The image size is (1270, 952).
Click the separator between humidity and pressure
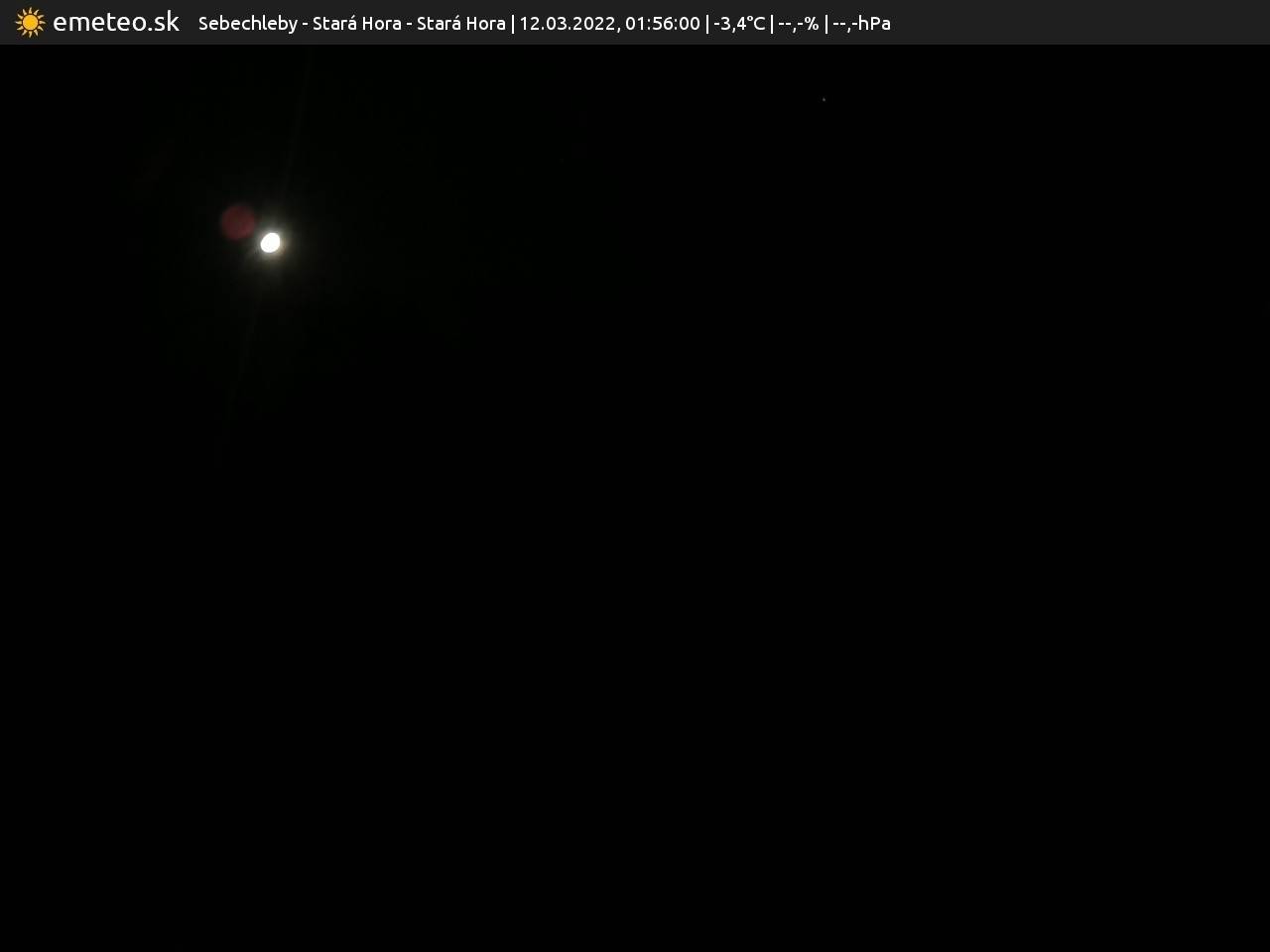point(825,23)
